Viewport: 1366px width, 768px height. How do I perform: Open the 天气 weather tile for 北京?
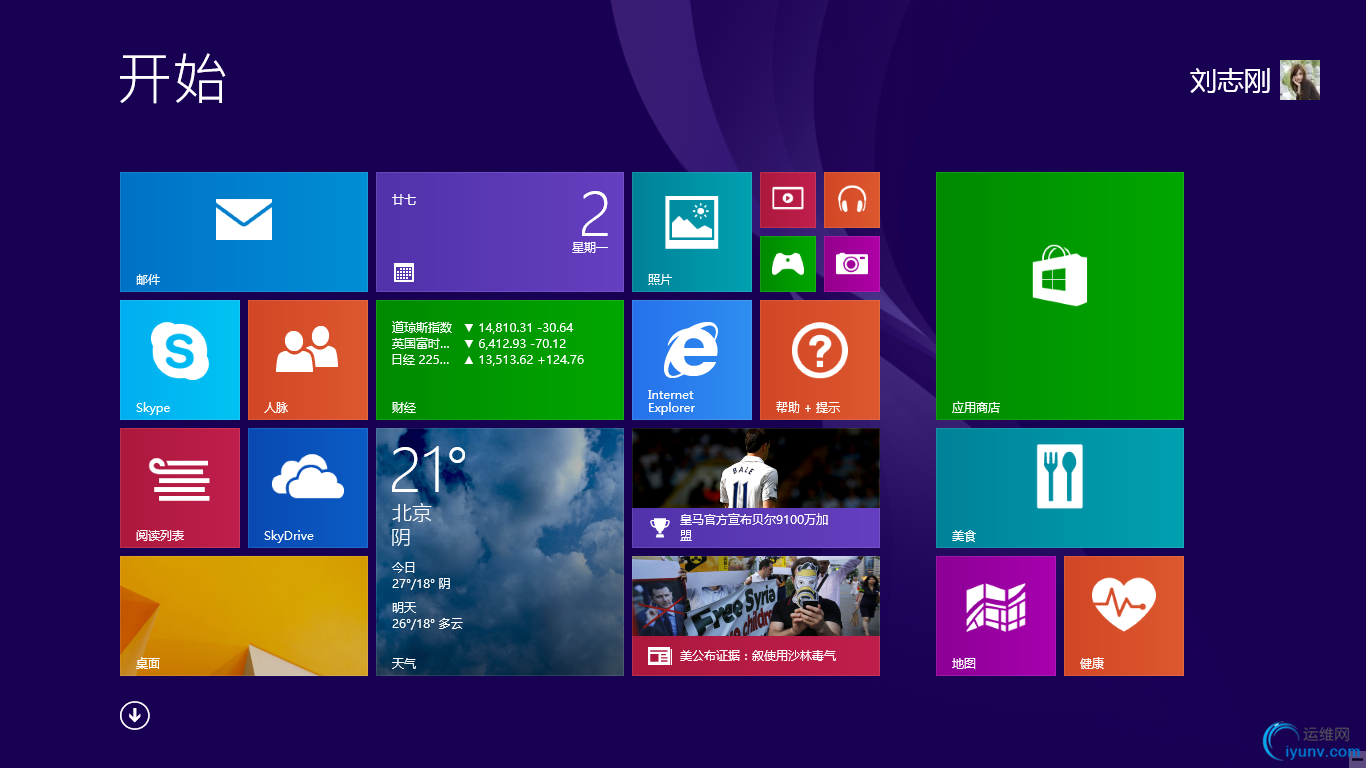click(500, 552)
